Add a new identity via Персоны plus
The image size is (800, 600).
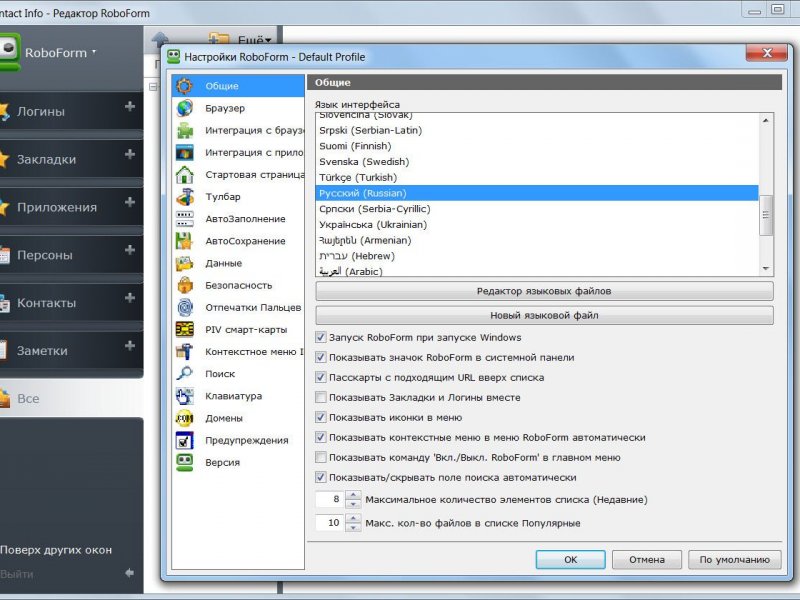point(130,250)
